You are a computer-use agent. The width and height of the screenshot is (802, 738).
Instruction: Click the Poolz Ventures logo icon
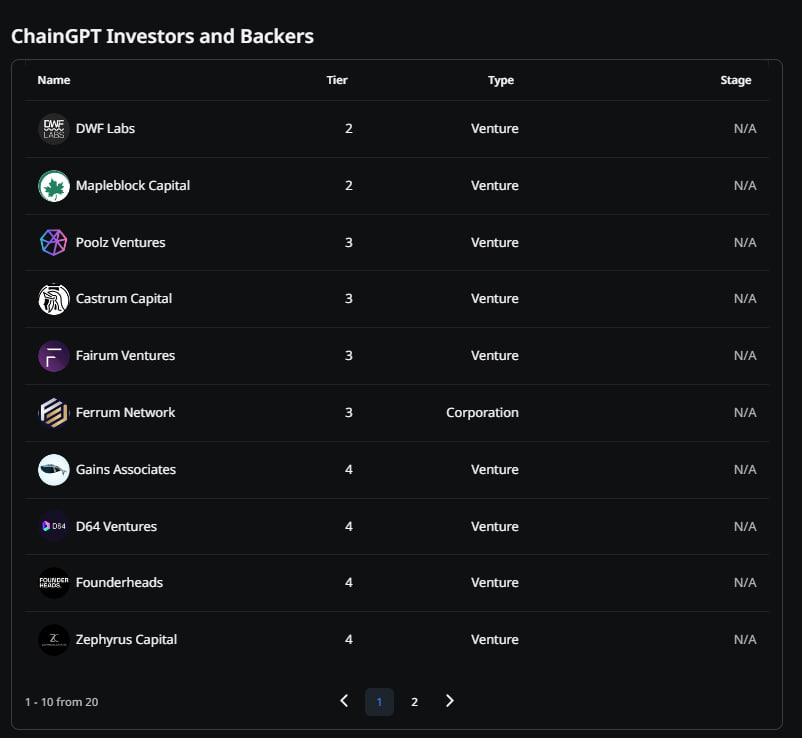(x=54, y=243)
